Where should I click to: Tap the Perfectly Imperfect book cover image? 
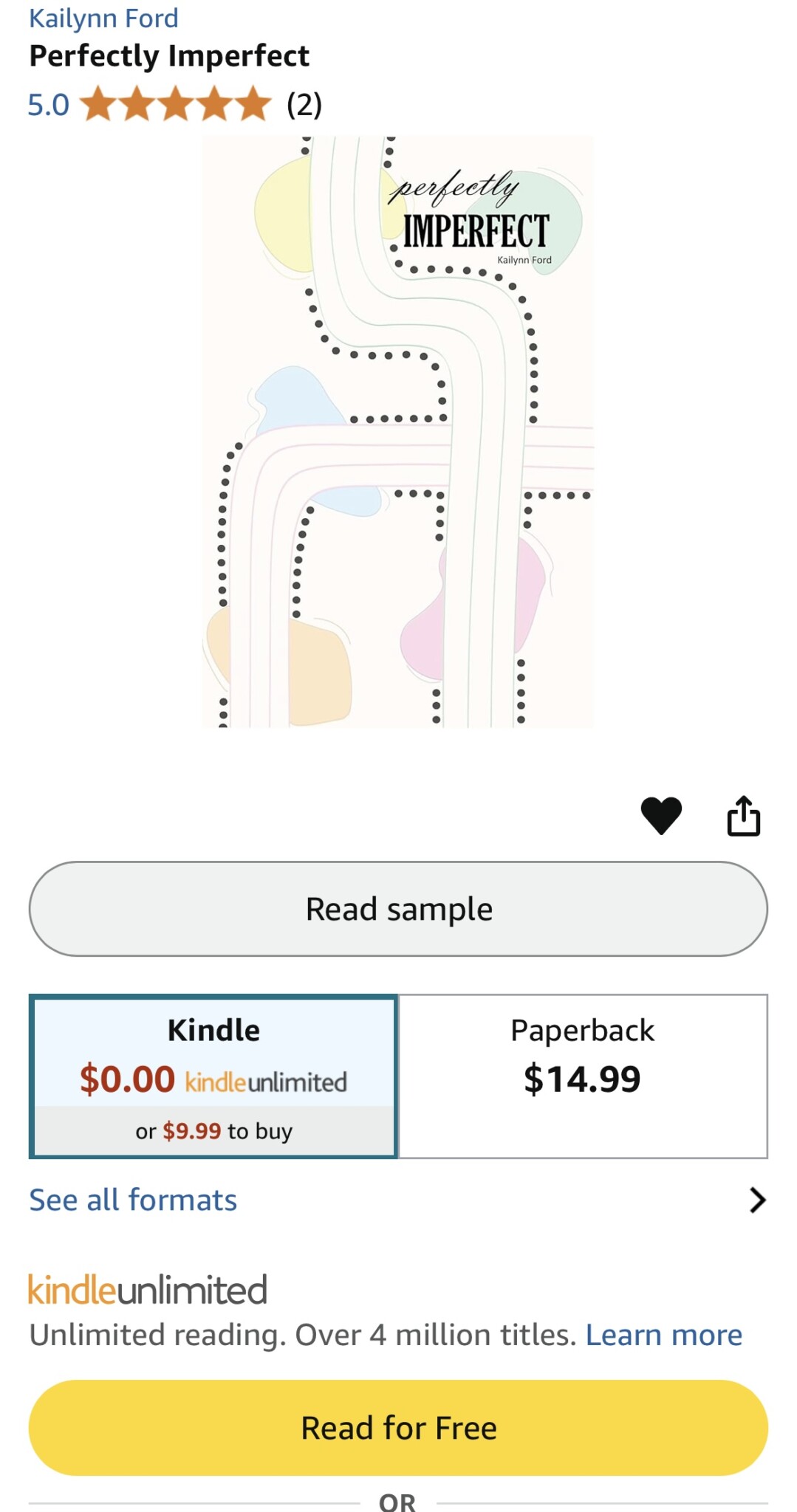[x=397, y=432]
